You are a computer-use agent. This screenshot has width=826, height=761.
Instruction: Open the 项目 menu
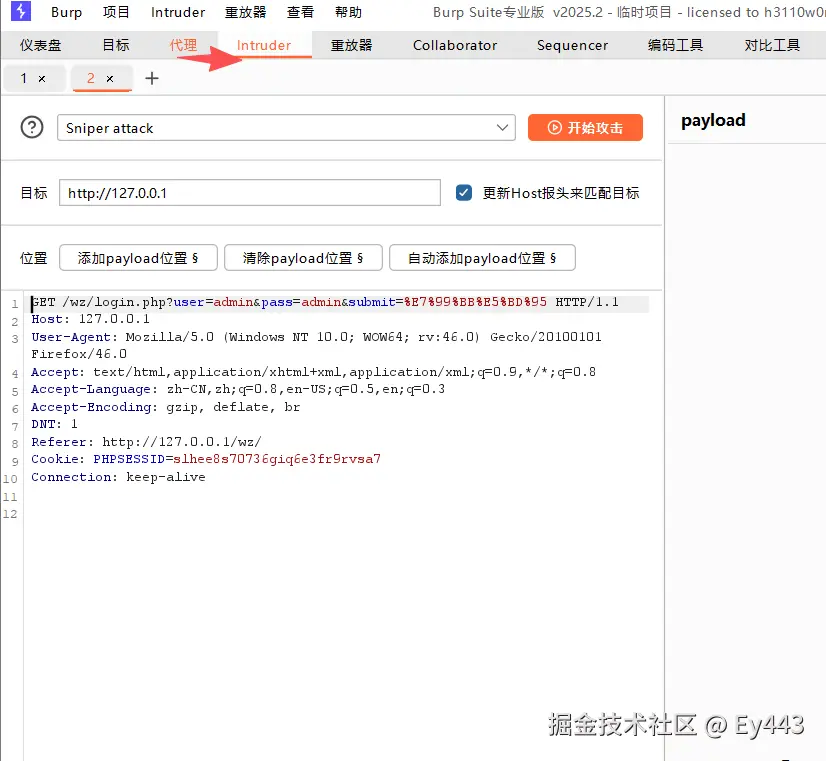click(x=116, y=12)
